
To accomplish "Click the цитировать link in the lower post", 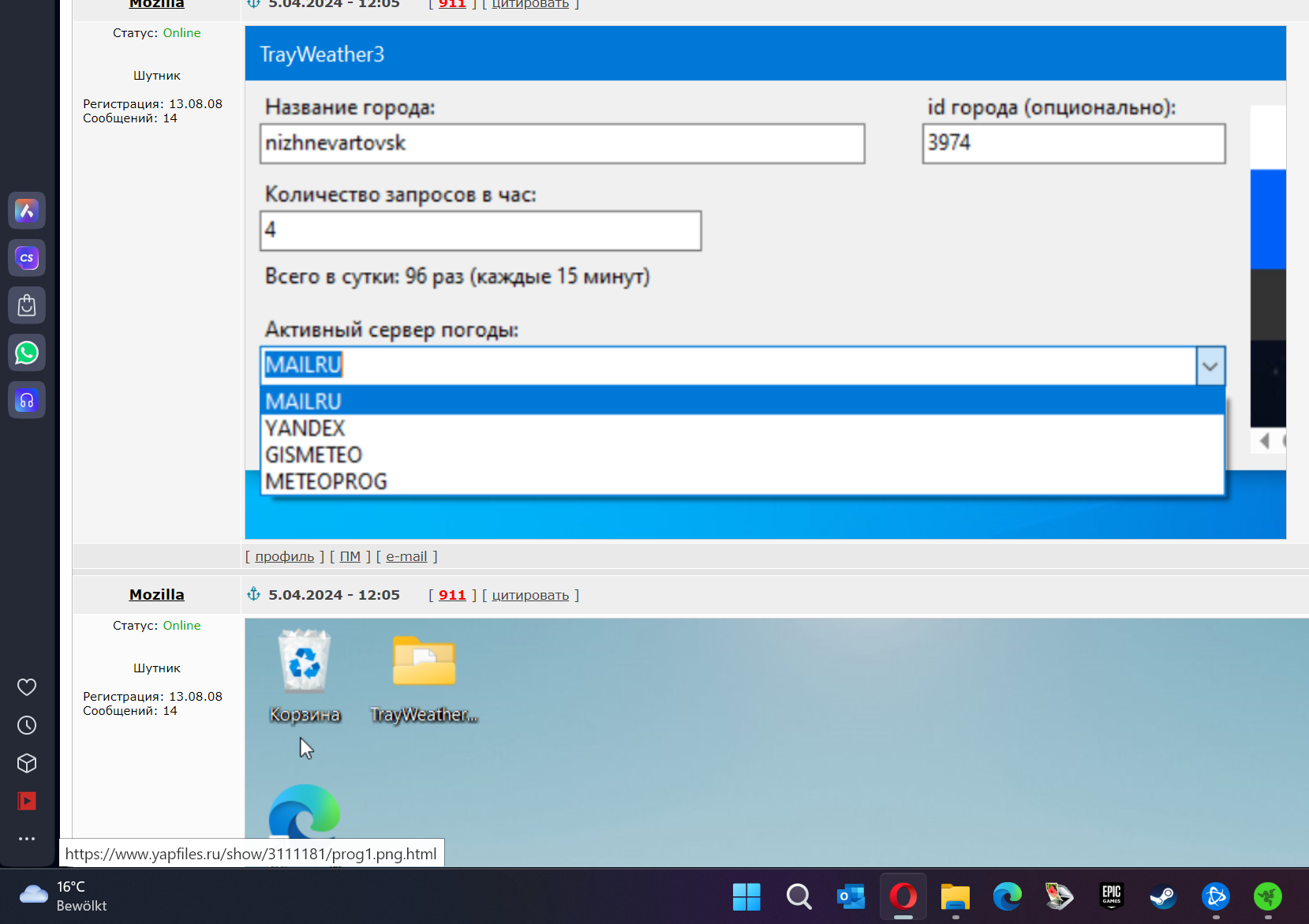I will point(530,595).
